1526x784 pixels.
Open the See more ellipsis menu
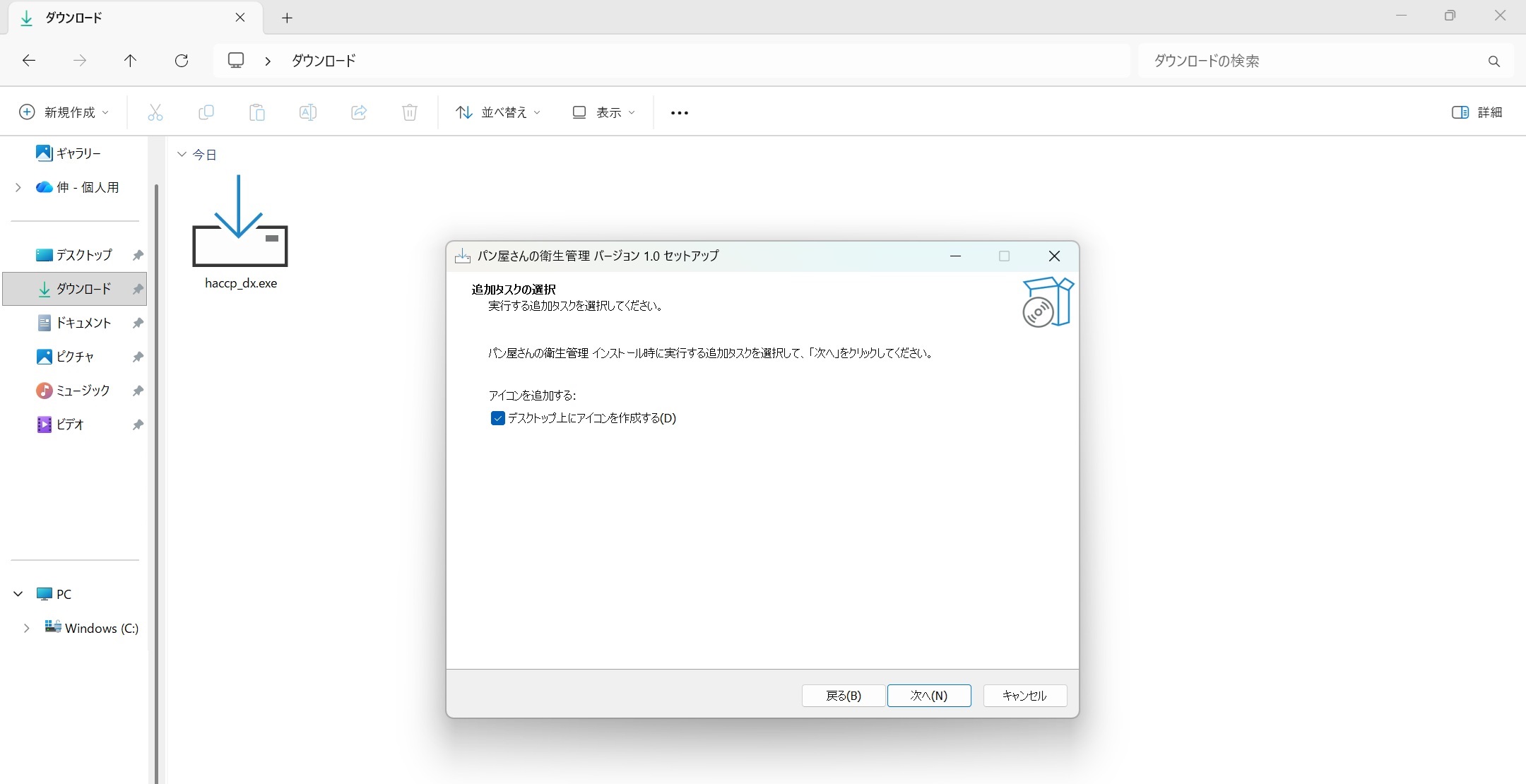[678, 112]
